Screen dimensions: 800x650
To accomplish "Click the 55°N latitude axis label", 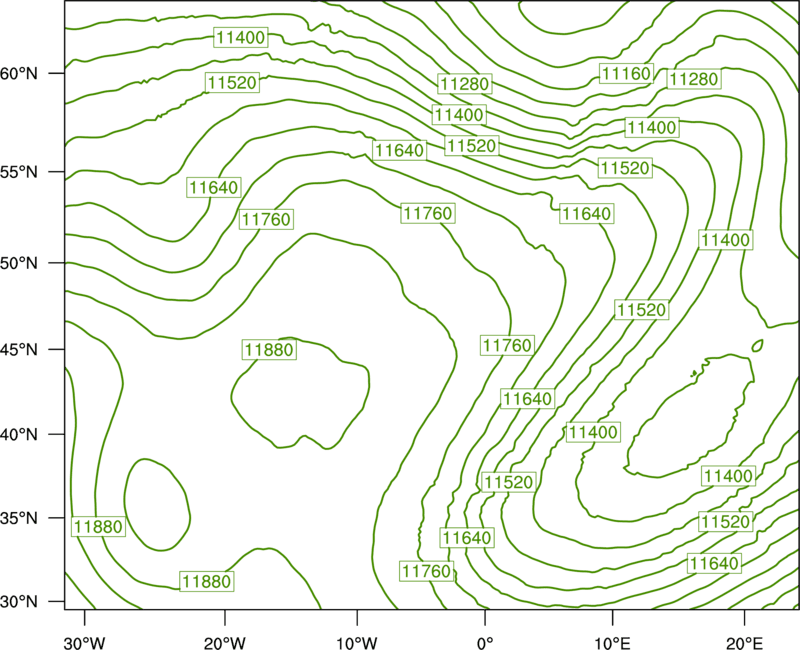I will 19,172.
